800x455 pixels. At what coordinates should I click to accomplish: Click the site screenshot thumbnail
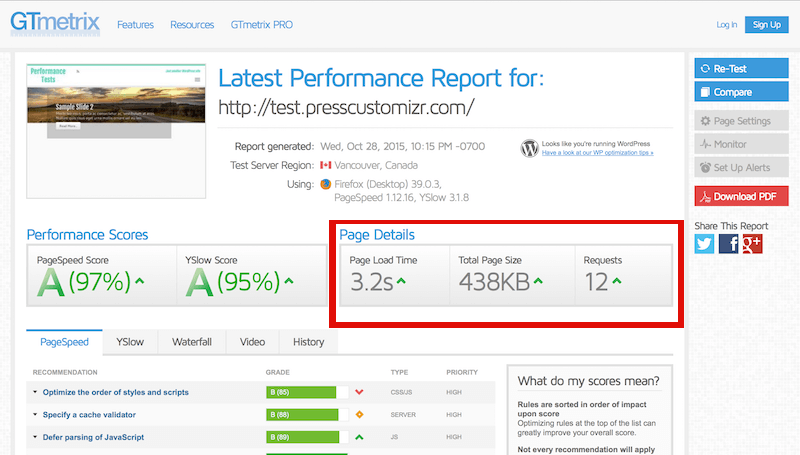pyautogui.click(x=116, y=131)
